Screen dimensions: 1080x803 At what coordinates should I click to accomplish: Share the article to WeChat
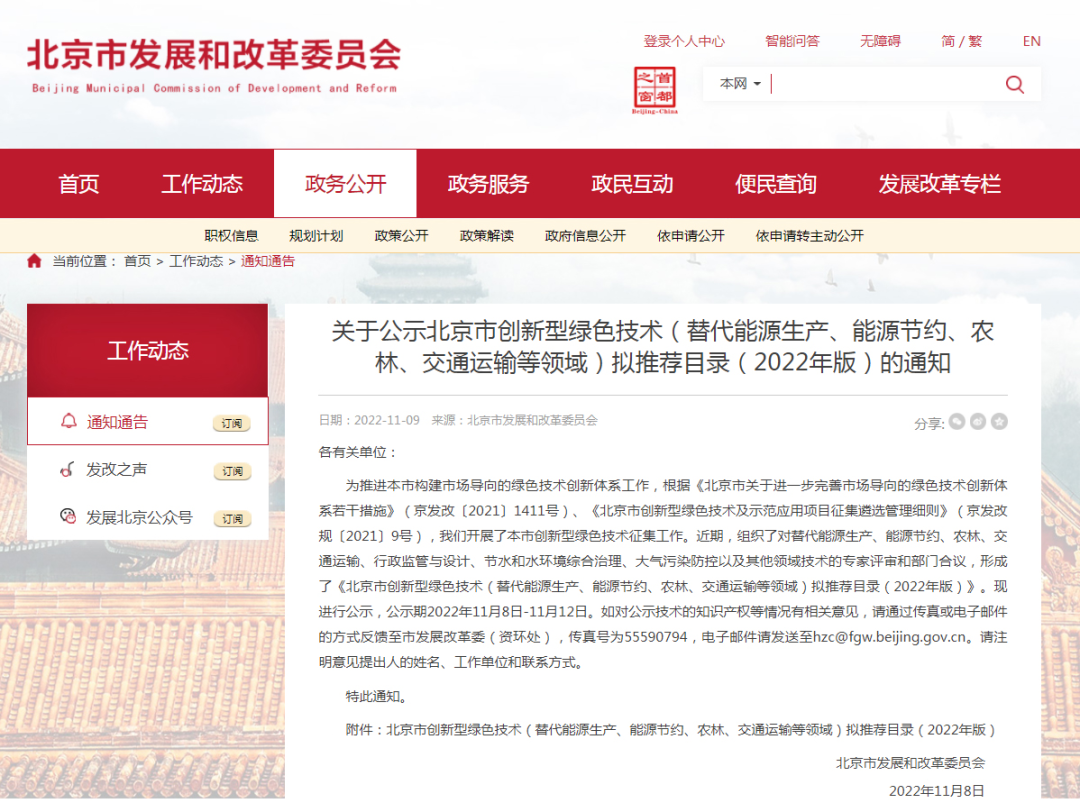point(956,421)
